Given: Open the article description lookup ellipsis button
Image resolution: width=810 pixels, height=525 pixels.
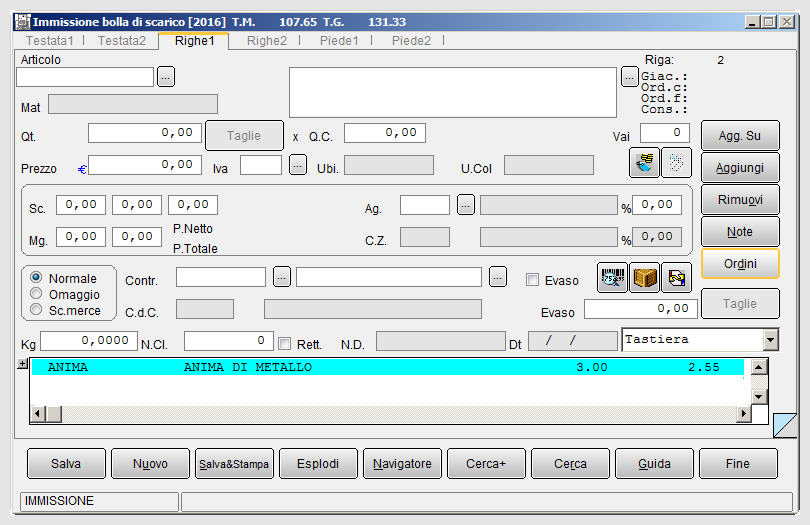Looking at the screenshot, I should click(629, 77).
